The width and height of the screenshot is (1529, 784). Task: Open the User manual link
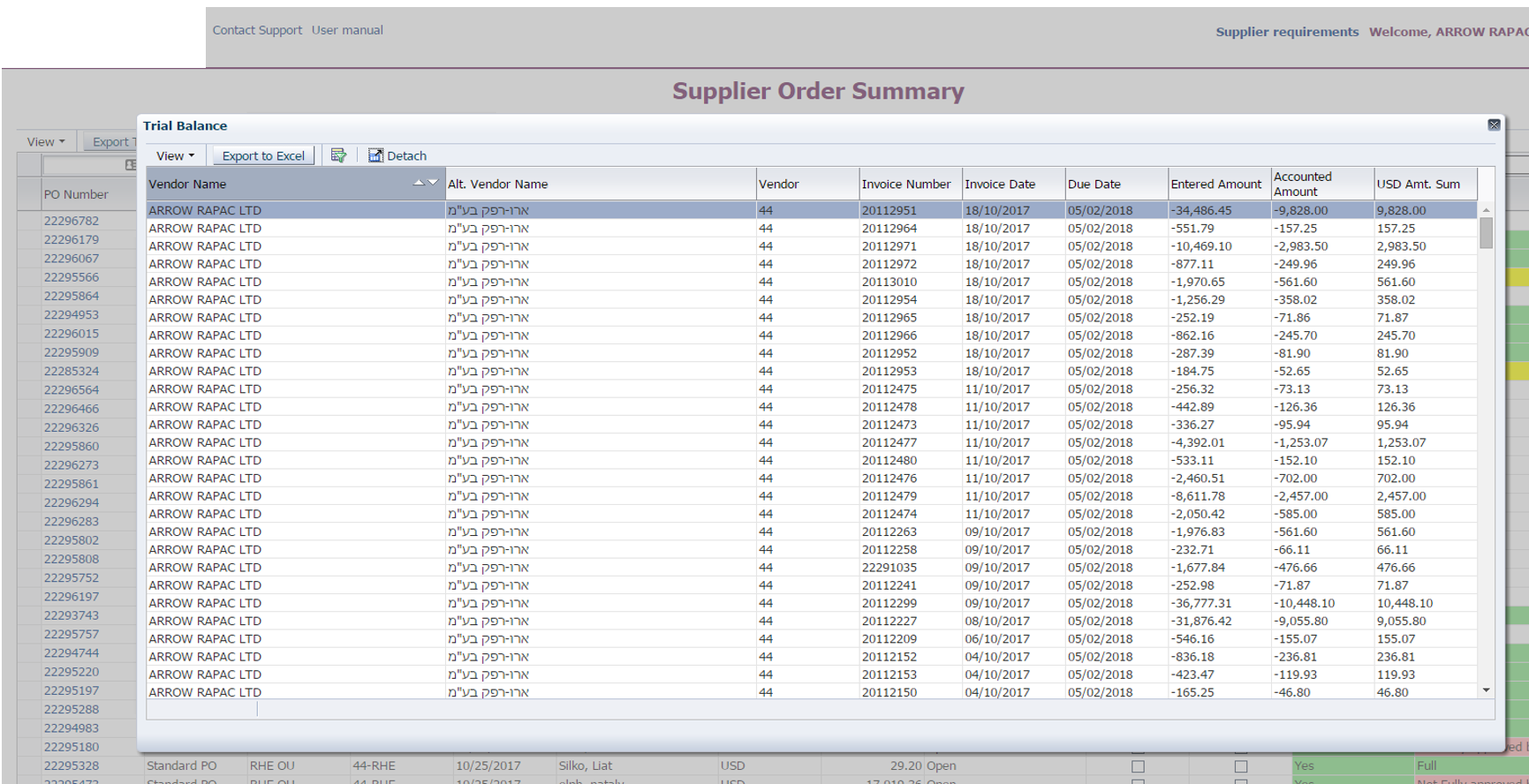click(347, 30)
